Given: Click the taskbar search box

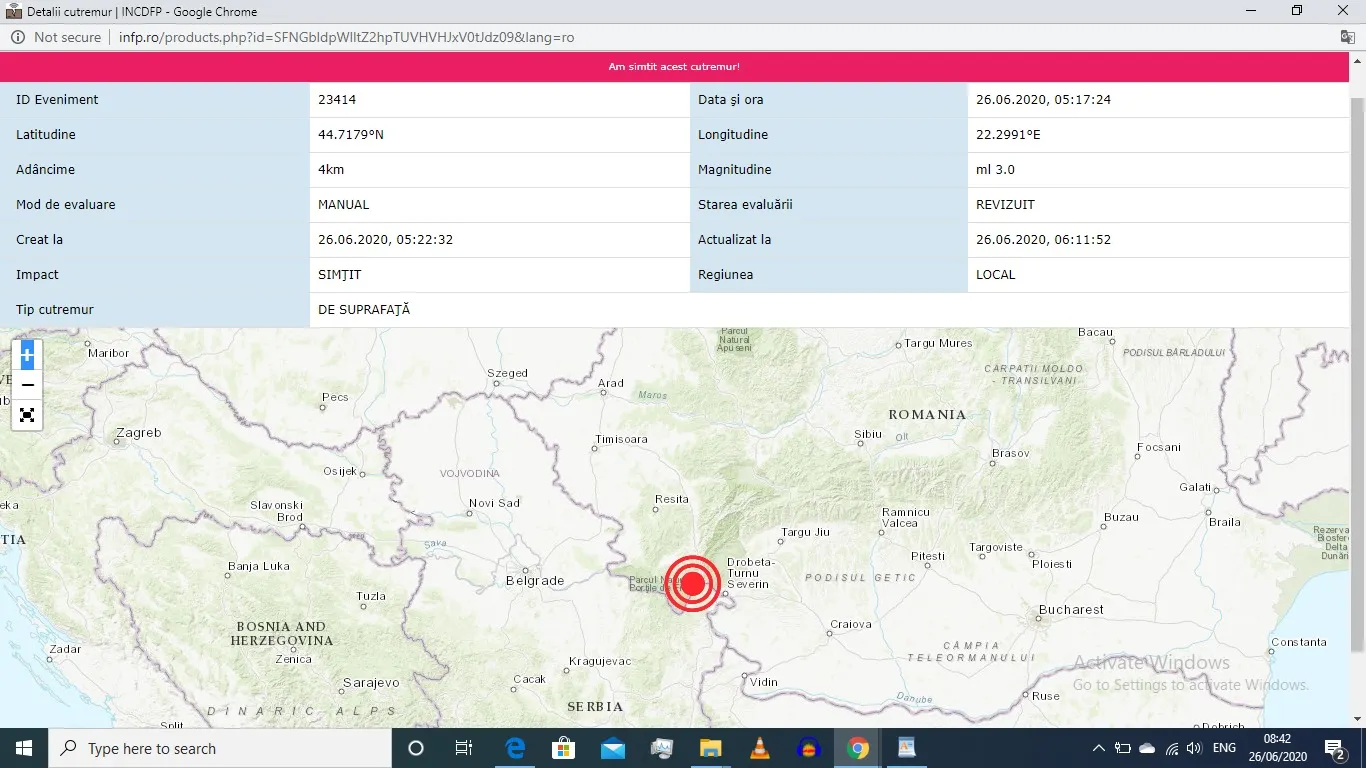Looking at the screenshot, I should [220, 748].
